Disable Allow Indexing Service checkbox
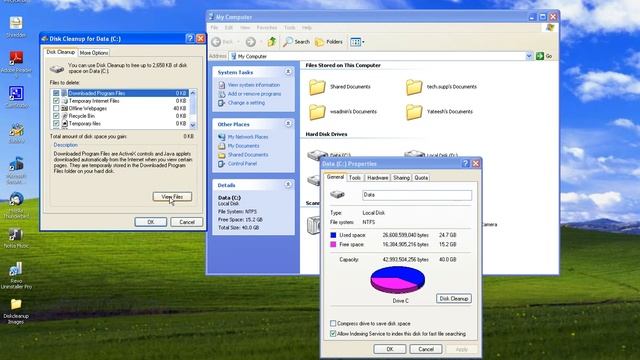Image resolution: width=640 pixels, height=360 pixels. point(333,333)
